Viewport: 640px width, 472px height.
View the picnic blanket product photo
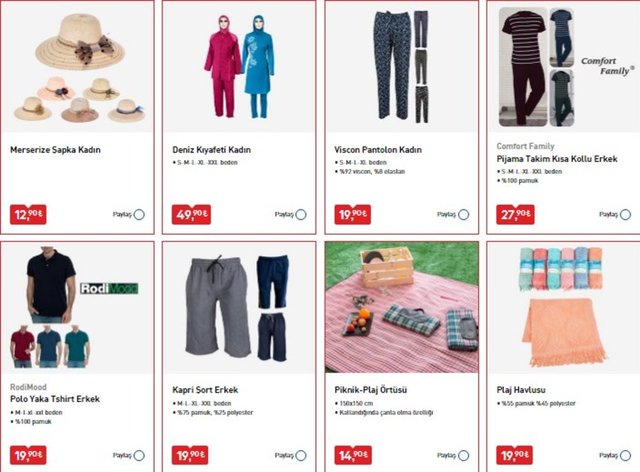pos(402,307)
